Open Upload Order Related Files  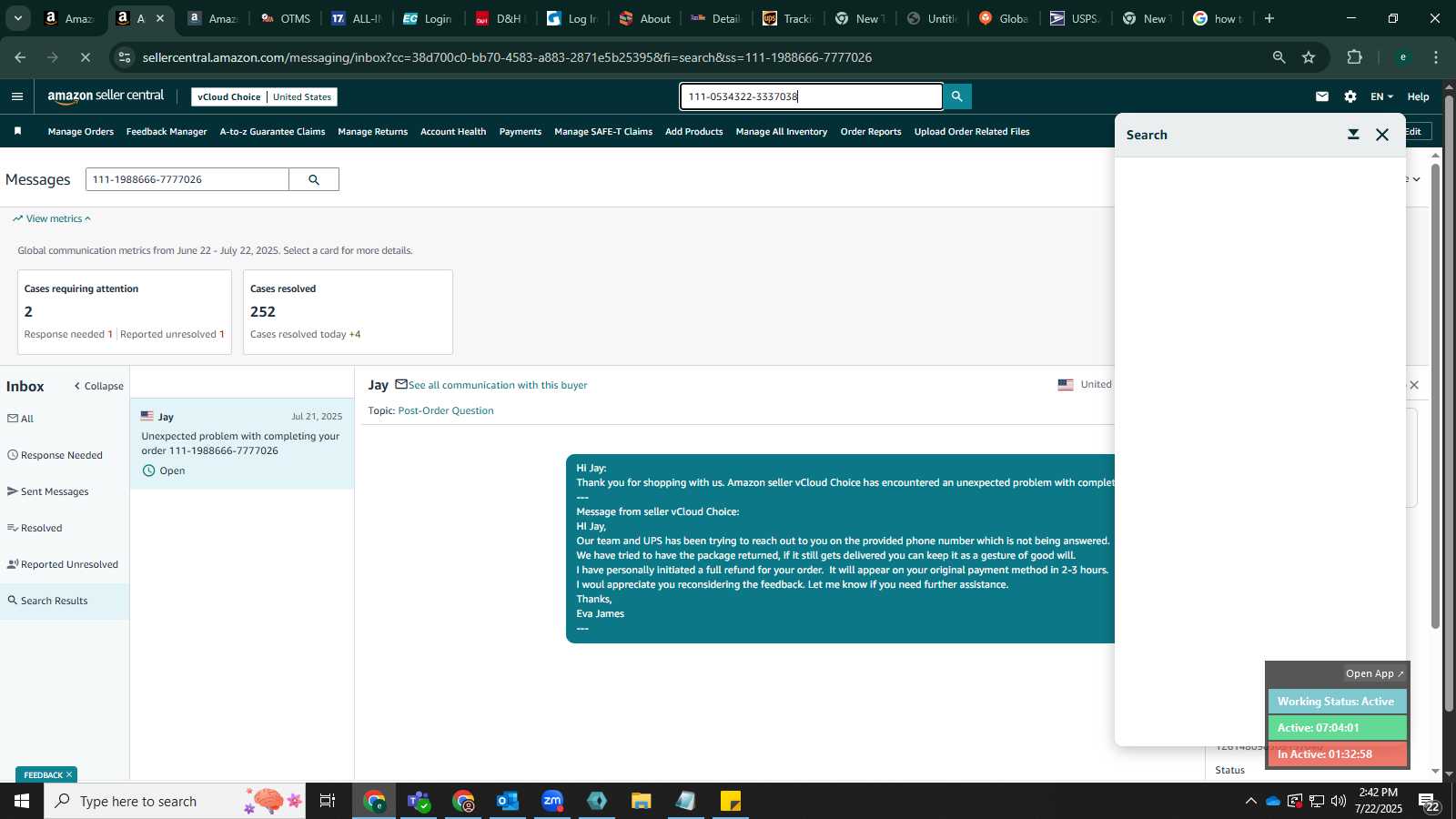tap(972, 132)
